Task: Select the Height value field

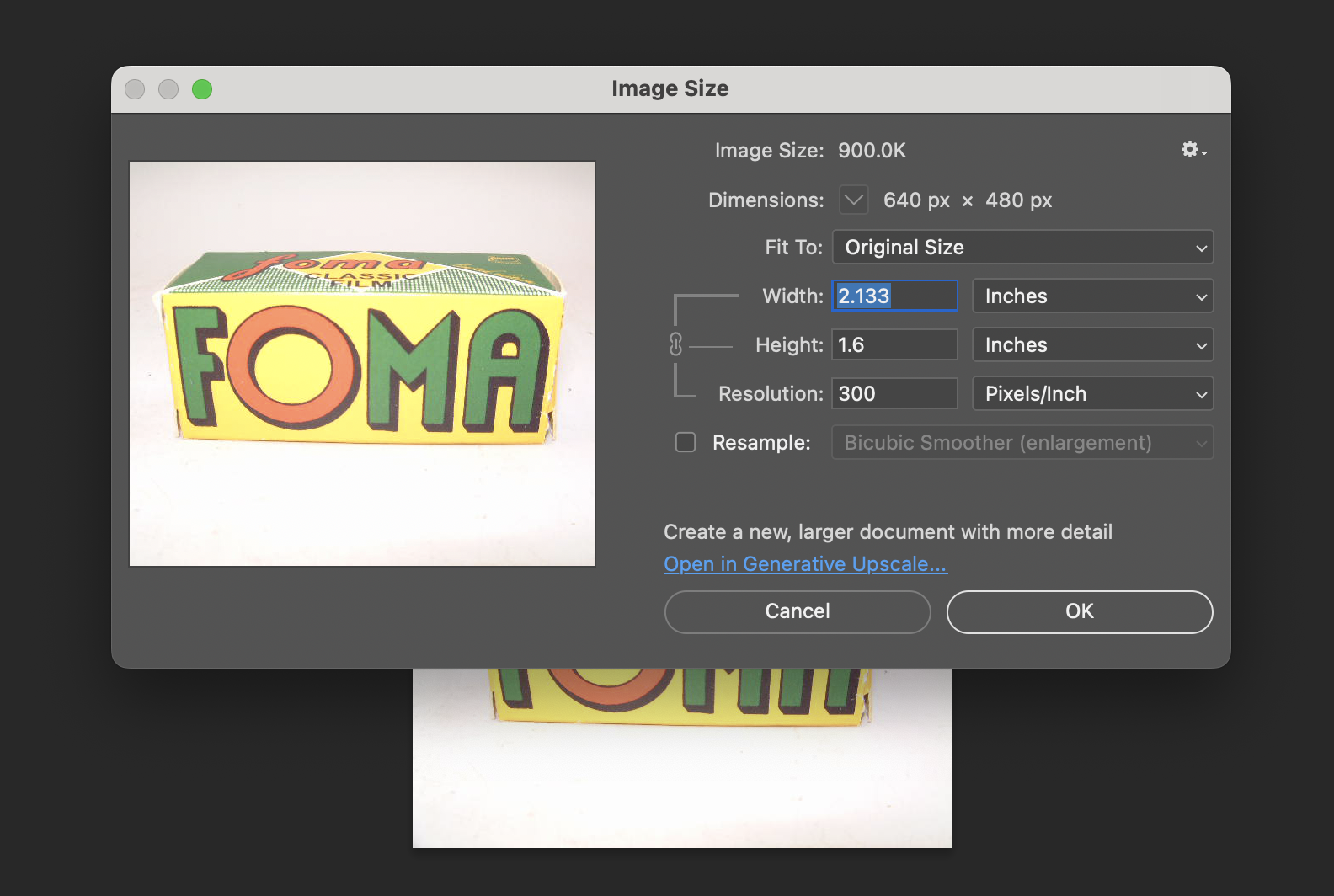Action: coord(894,344)
